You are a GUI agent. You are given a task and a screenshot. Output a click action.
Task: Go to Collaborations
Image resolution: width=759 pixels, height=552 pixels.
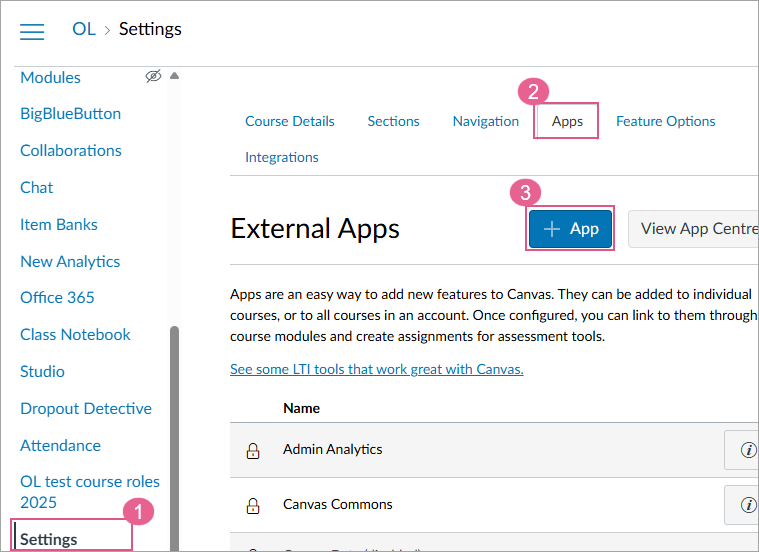tap(71, 151)
